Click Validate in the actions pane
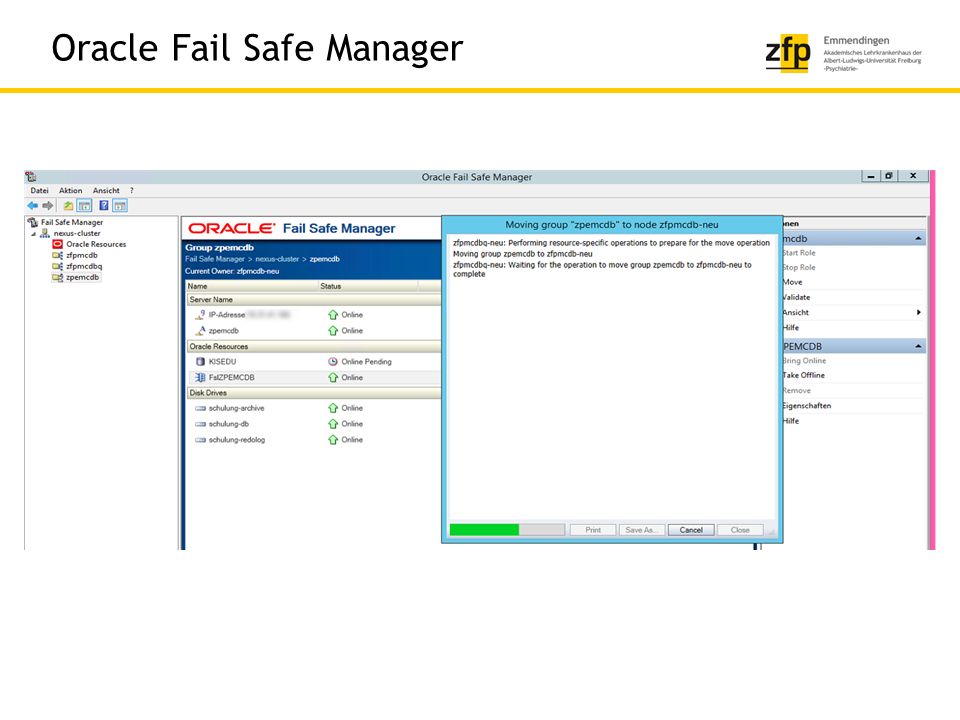This screenshot has height=720, width=960. [x=797, y=297]
